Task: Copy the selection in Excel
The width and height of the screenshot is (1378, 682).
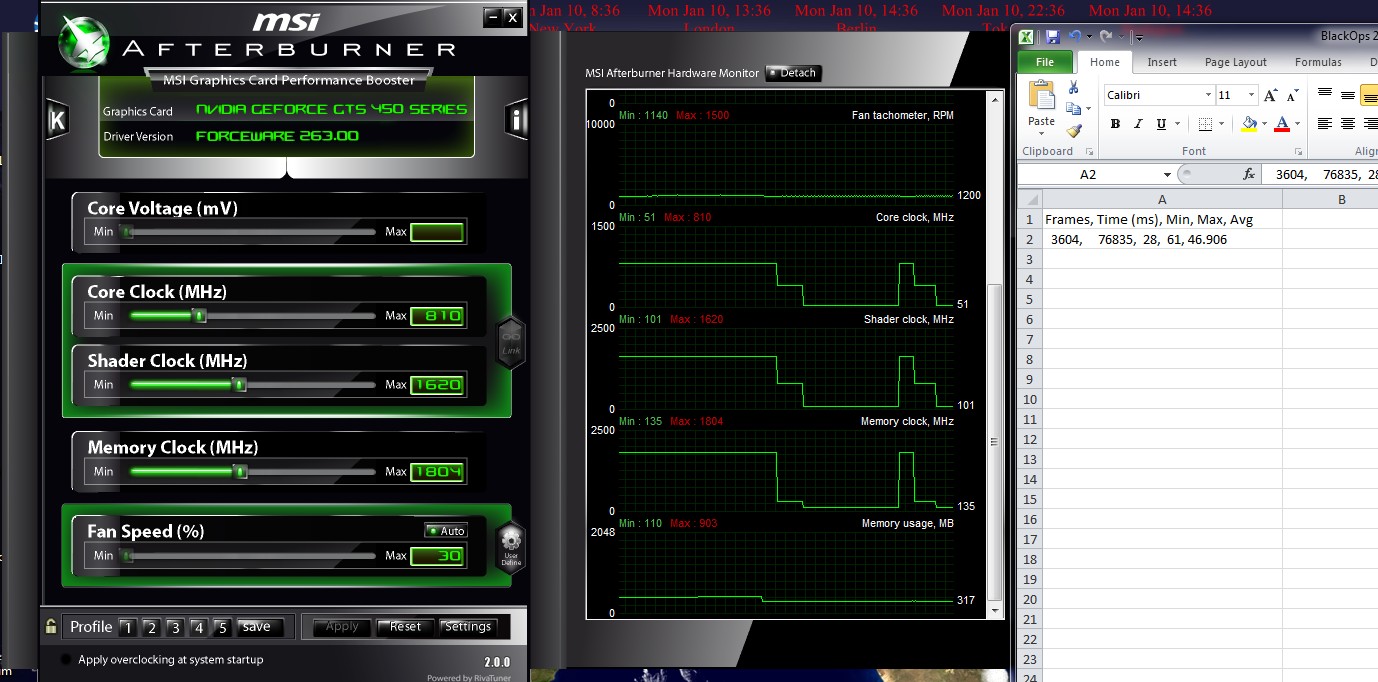Action: (x=1072, y=109)
